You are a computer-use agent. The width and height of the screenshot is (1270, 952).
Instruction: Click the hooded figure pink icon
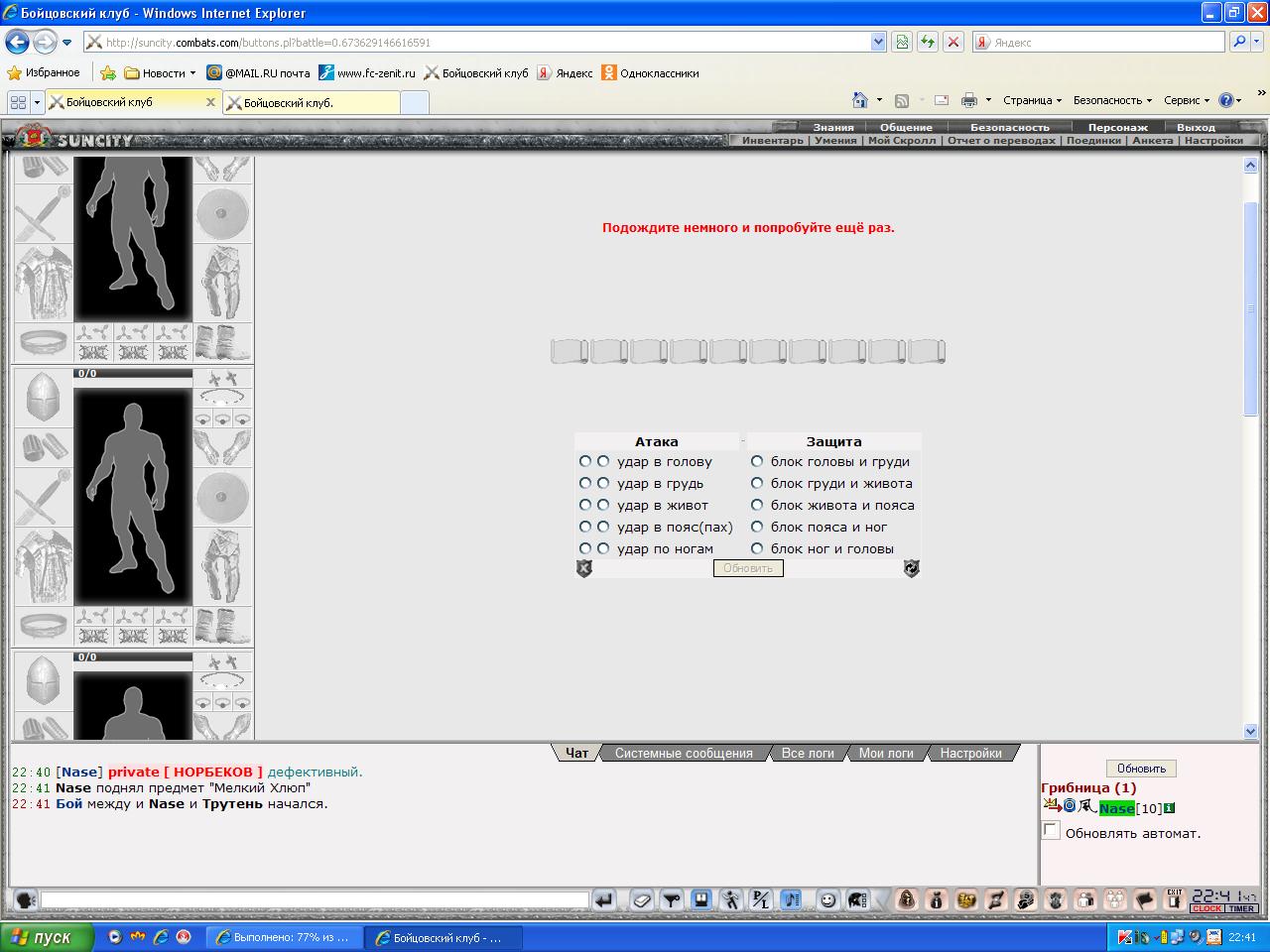(907, 900)
